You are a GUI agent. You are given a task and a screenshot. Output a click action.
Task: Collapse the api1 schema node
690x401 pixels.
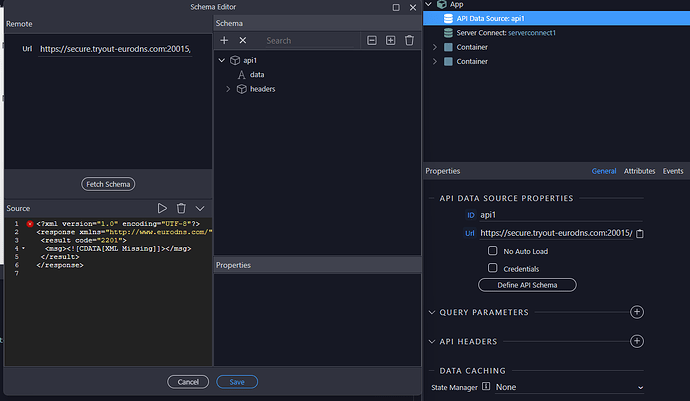(222, 60)
